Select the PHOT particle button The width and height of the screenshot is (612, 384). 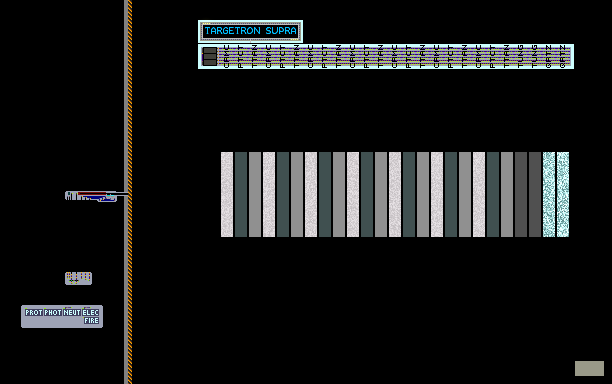pyautogui.click(x=53, y=313)
